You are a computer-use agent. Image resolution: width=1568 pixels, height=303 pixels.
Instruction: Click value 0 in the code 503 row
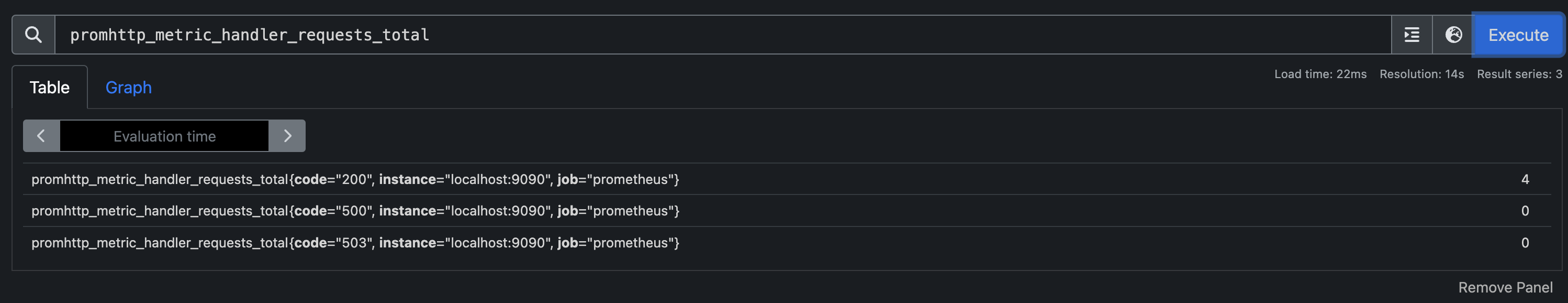pyautogui.click(x=1525, y=243)
